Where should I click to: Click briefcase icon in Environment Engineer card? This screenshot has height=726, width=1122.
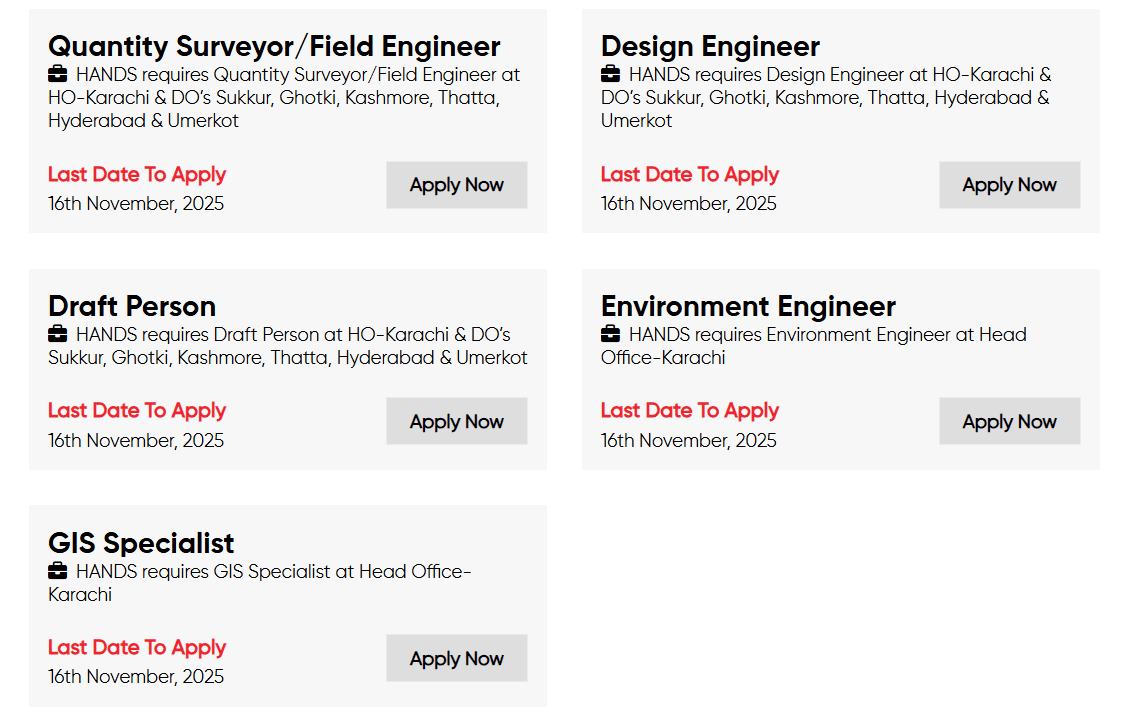tap(610, 334)
